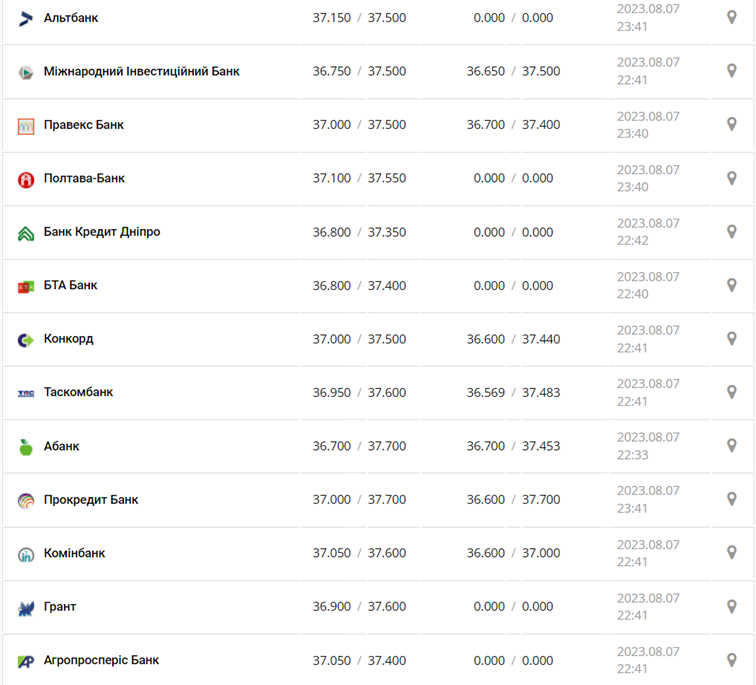Viewport: 756px width, 685px height.
Task: Click the Прокредит Банк logo icon
Action: [26, 500]
